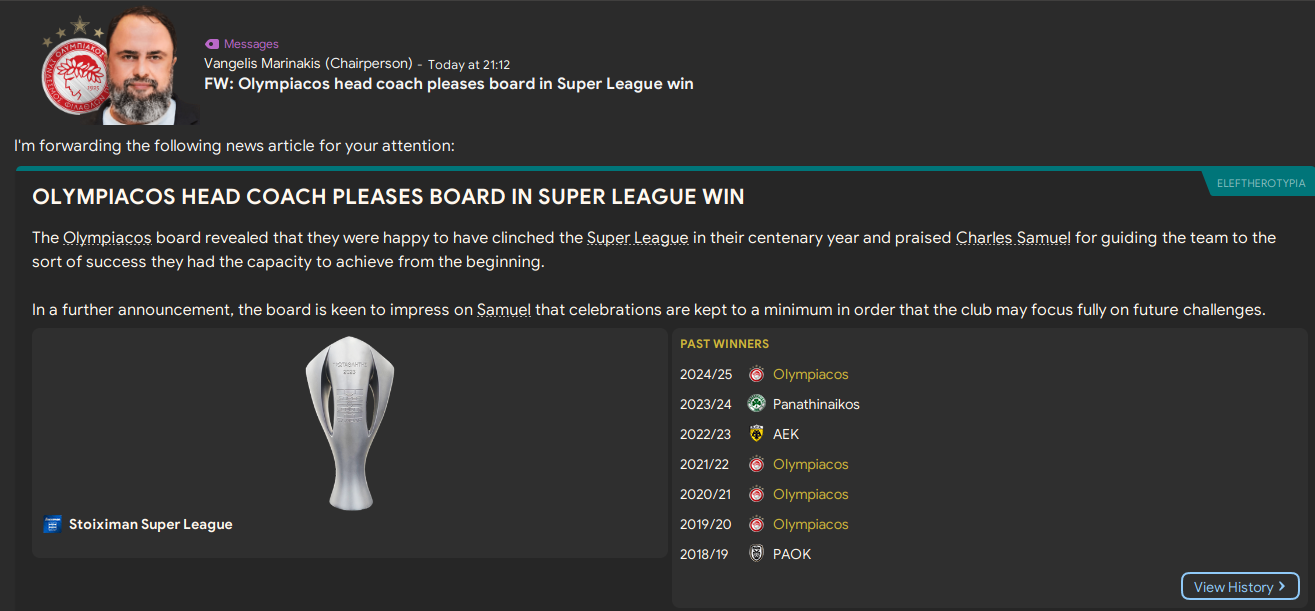Click the Stoiximan Super League label
Screen dimensions: 1315x611
coord(150,525)
